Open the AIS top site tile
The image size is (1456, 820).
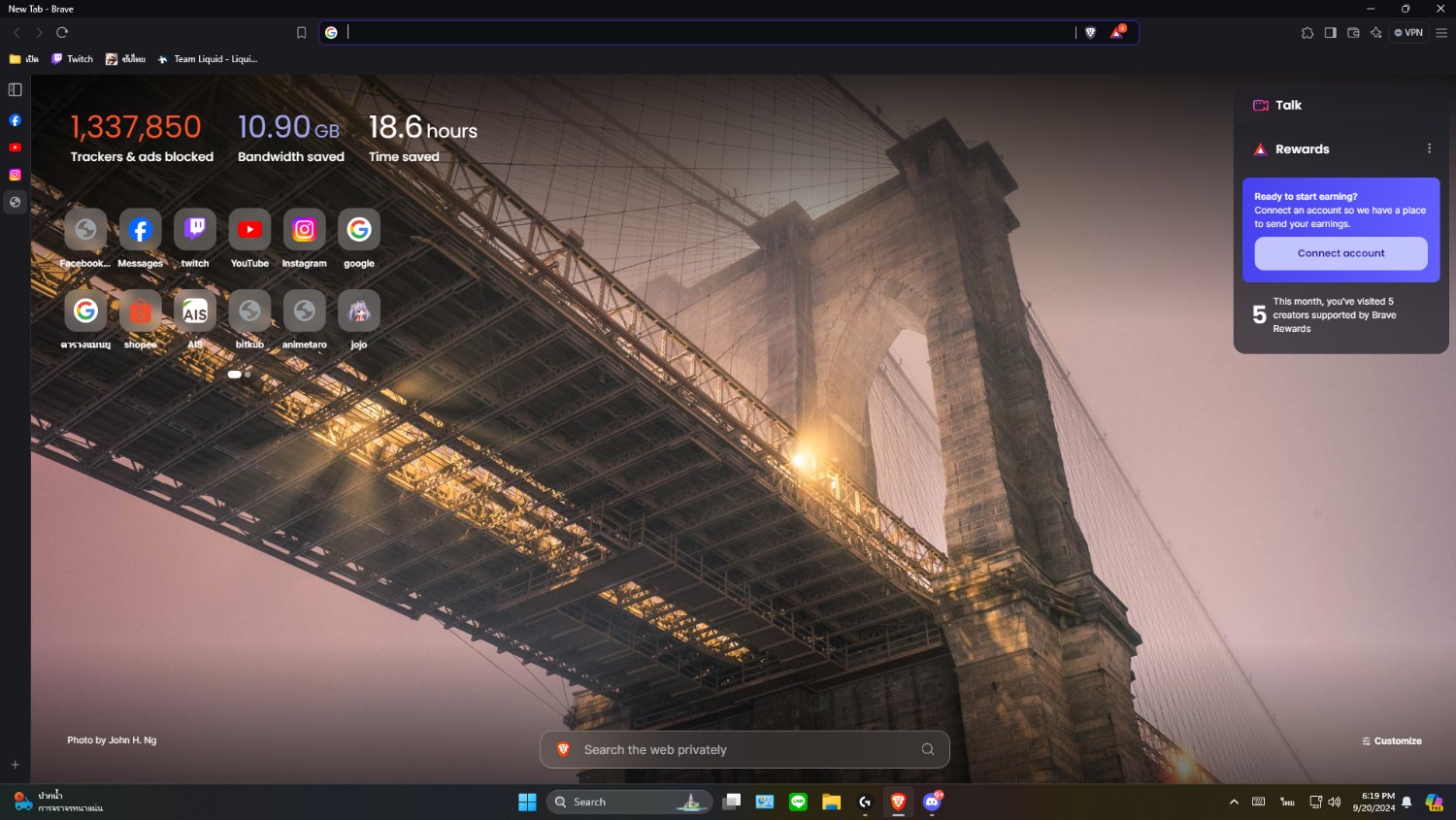pos(195,311)
